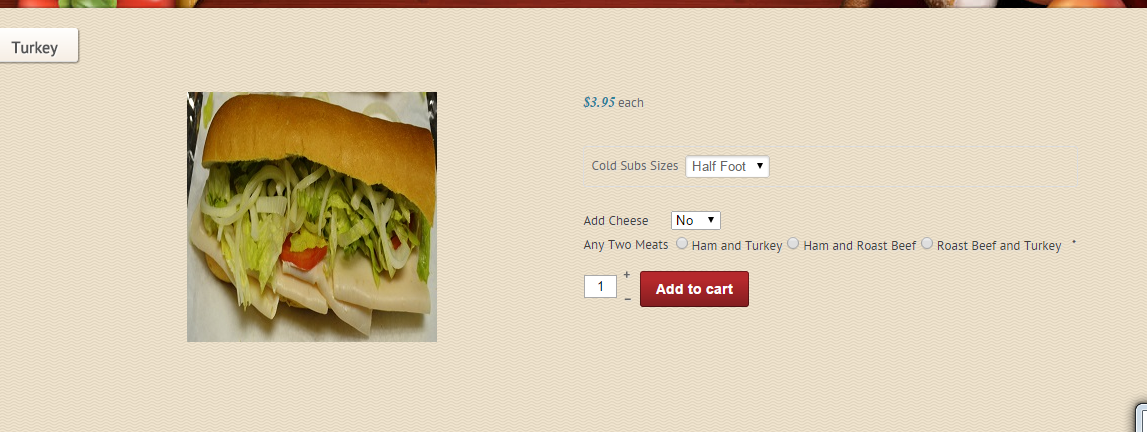Expand the Add Cheese dropdown
This screenshot has height=432, width=1147.
click(696, 220)
